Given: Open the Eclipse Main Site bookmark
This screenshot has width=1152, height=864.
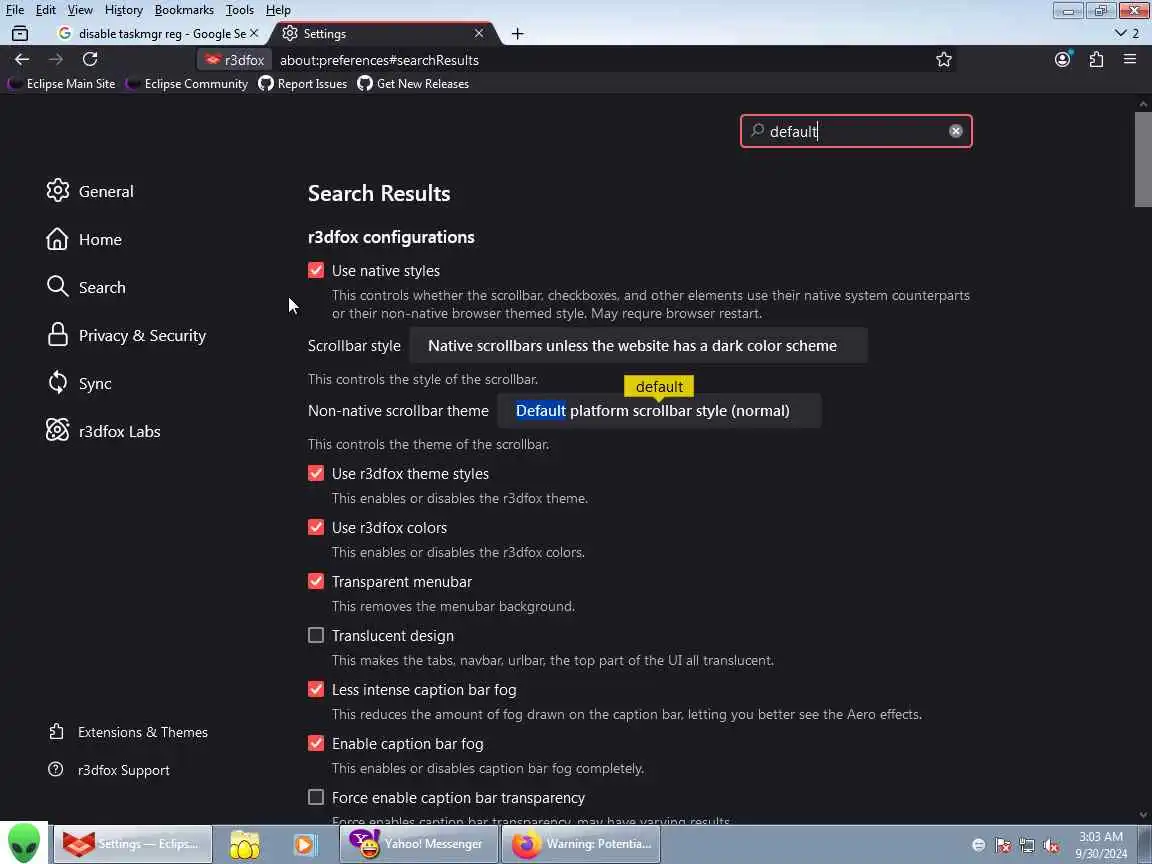Looking at the screenshot, I should pyautogui.click(x=62, y=84).
